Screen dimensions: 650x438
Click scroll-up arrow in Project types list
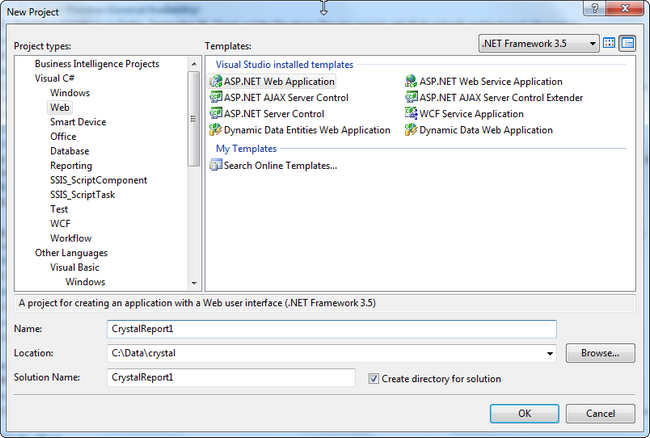[x=194, y=64]
